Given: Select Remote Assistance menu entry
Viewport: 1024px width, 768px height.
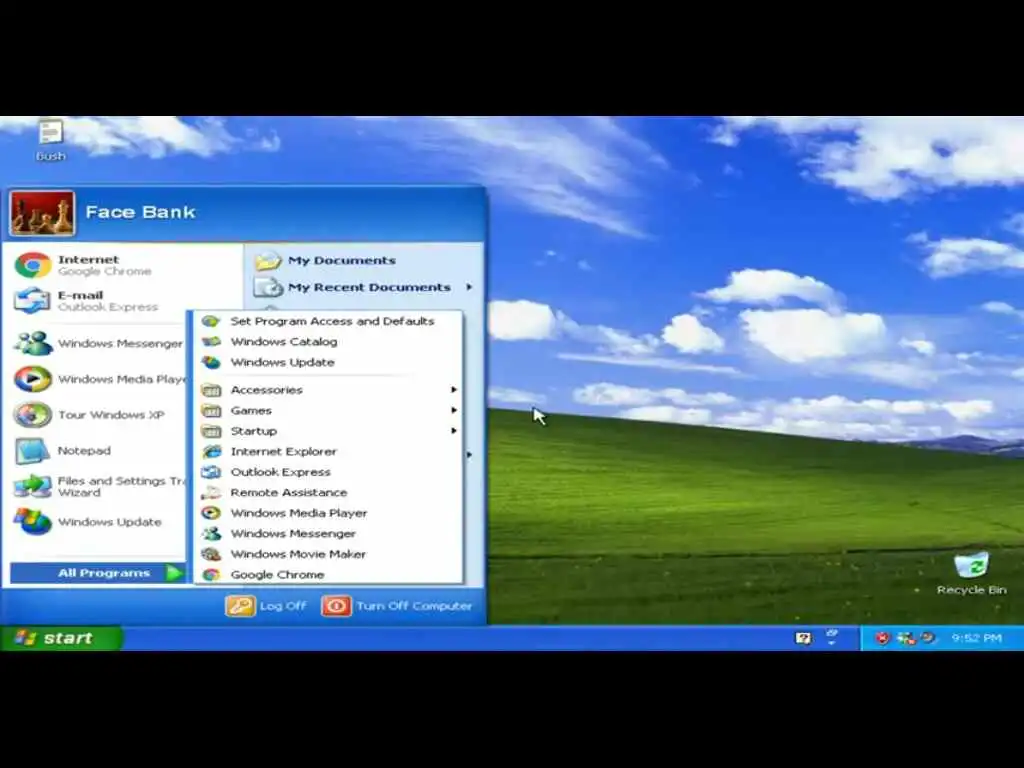Looking at the screenshot, I should pos(329,492).
